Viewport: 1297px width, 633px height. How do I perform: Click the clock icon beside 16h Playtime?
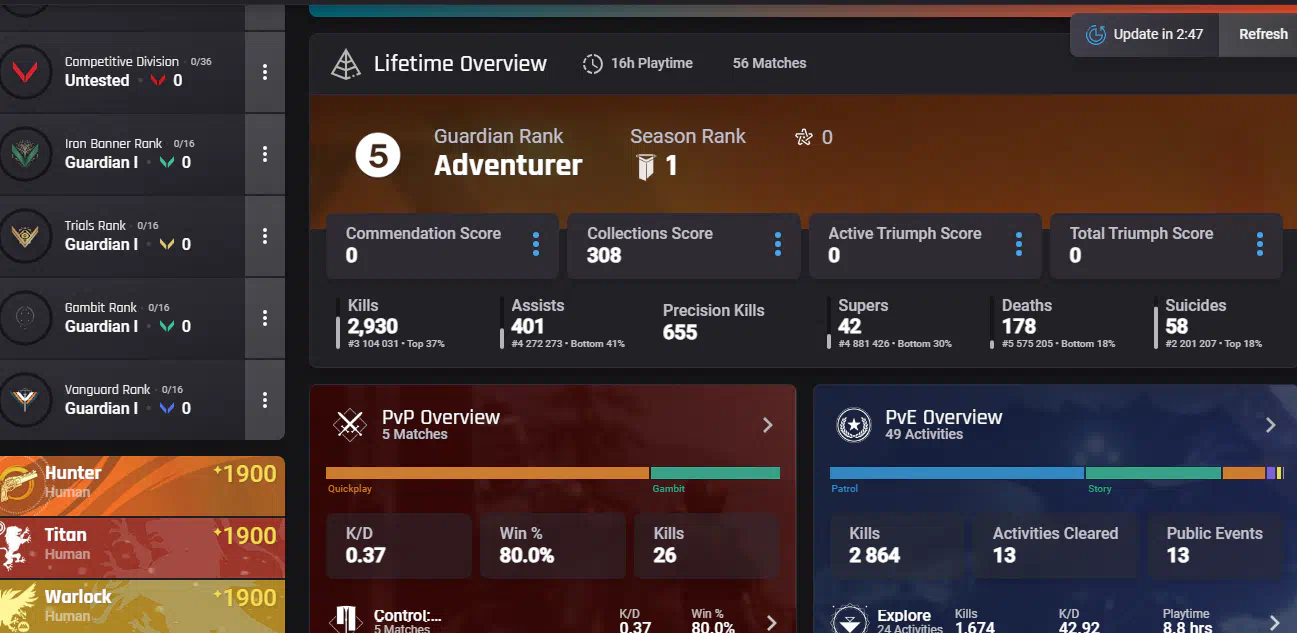[x=593, y=64]
